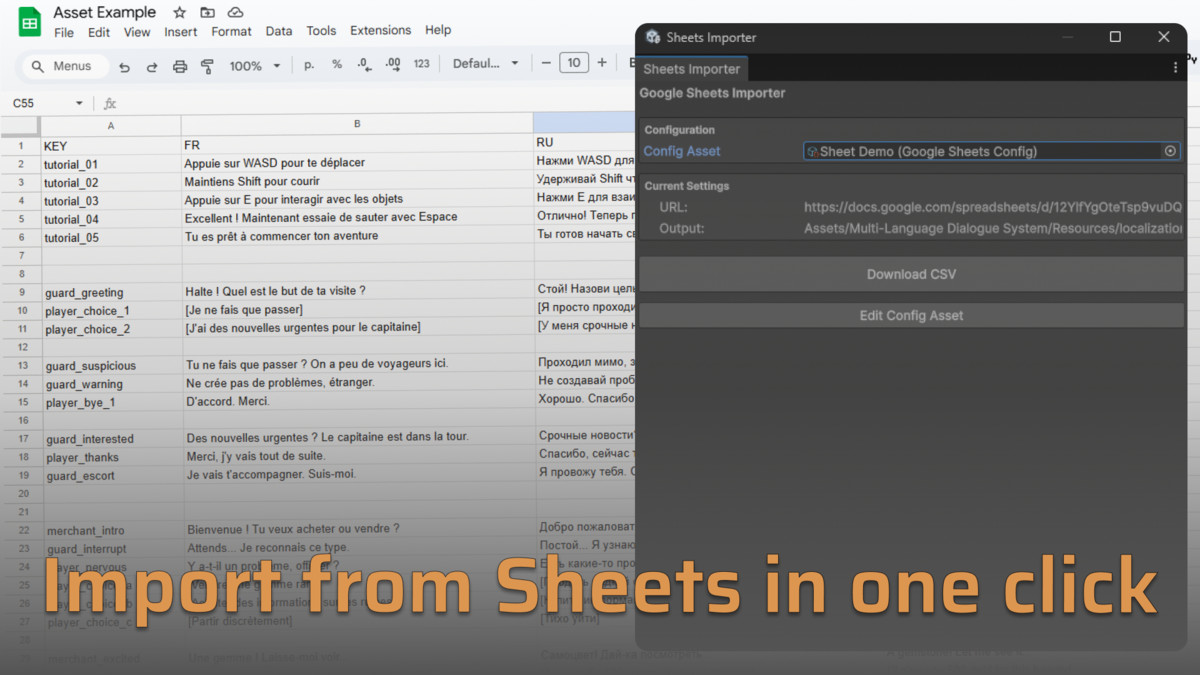
Task: Select column B header
Action: click(357, 125)
